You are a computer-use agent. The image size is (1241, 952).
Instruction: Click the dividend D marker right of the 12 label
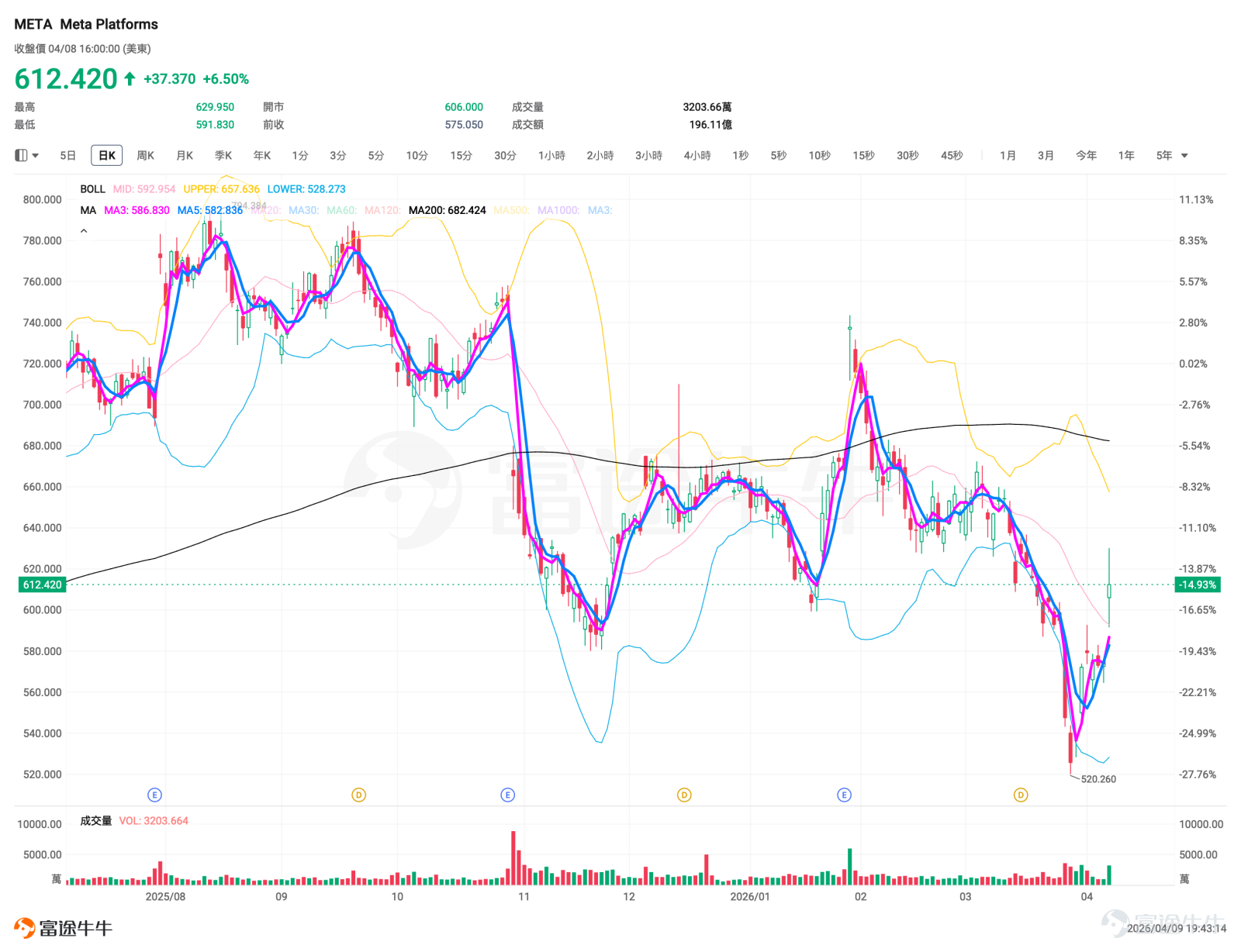(x=684, y=795)
